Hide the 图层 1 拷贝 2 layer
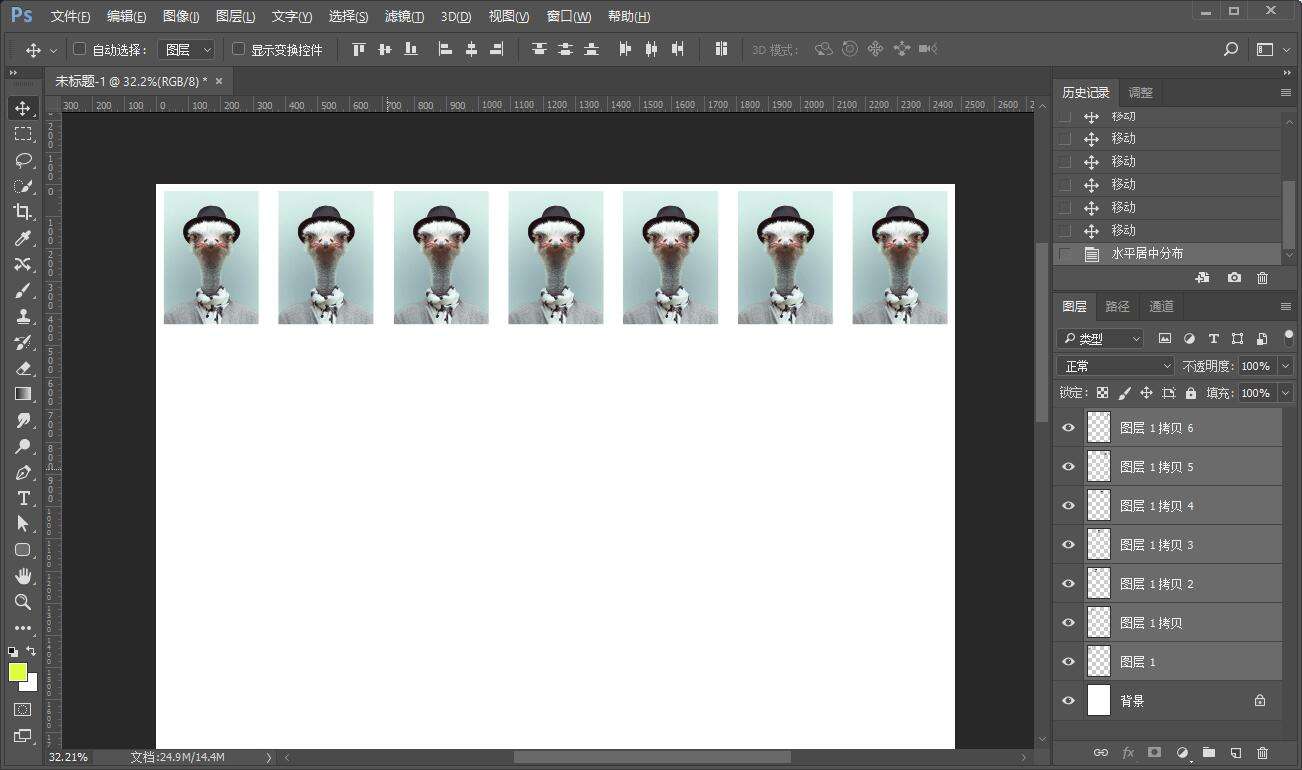 pos(1068,584)
